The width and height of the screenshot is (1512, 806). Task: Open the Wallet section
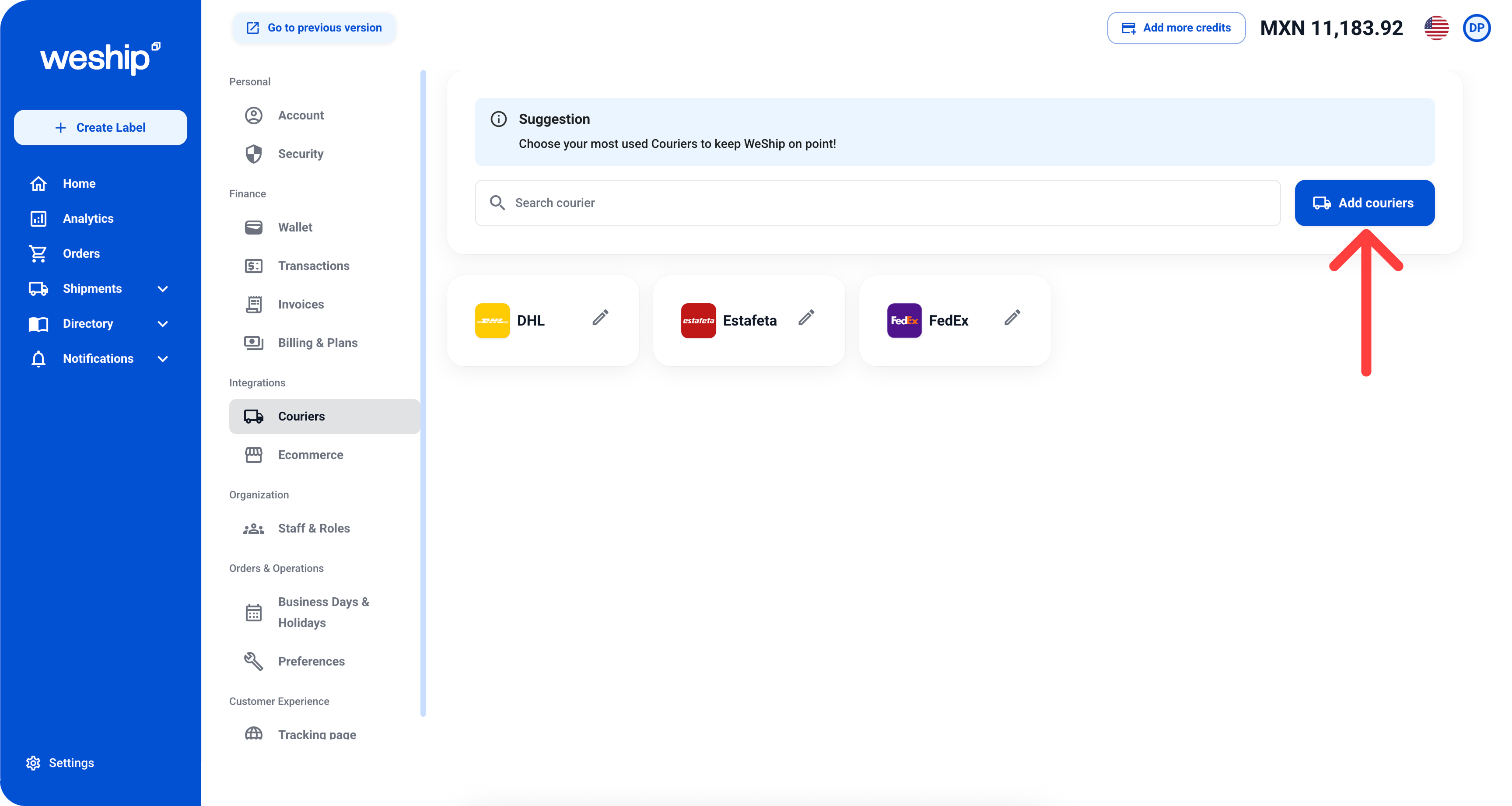coord(294,227)
